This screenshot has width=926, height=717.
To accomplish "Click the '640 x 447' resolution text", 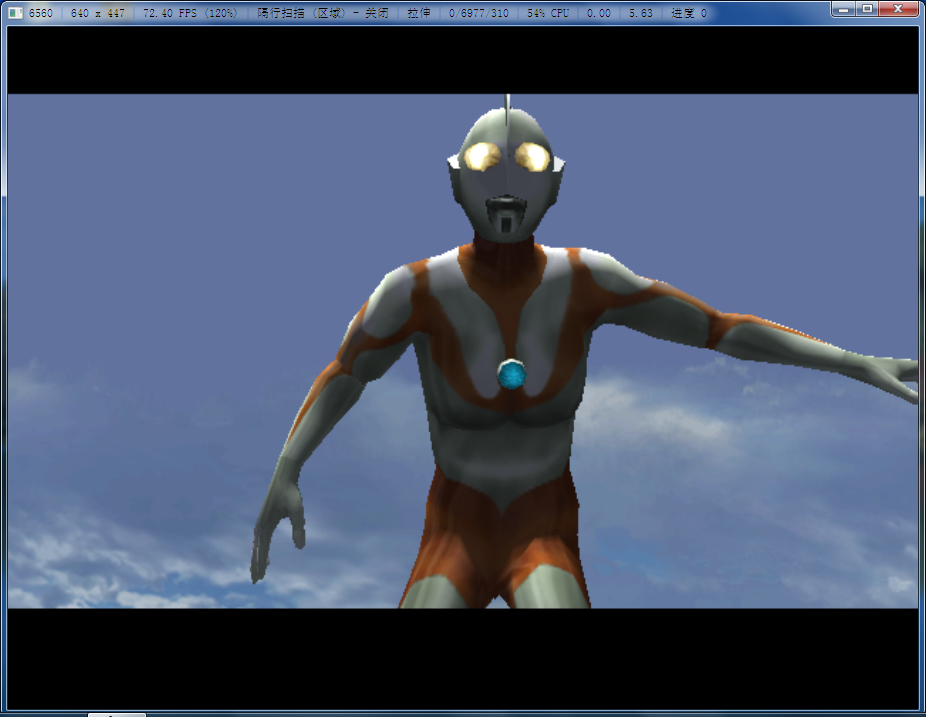I will click(x=98, y=13).
